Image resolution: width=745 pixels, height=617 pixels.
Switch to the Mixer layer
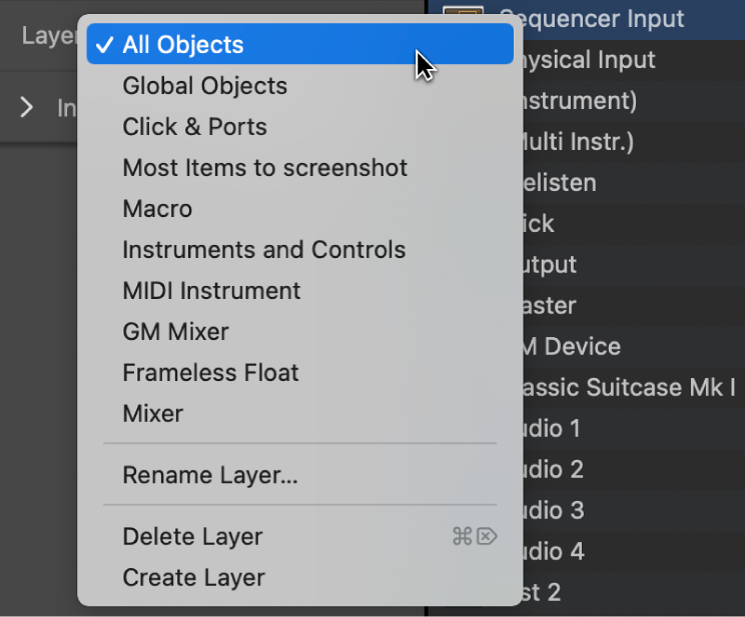[153, 414]
